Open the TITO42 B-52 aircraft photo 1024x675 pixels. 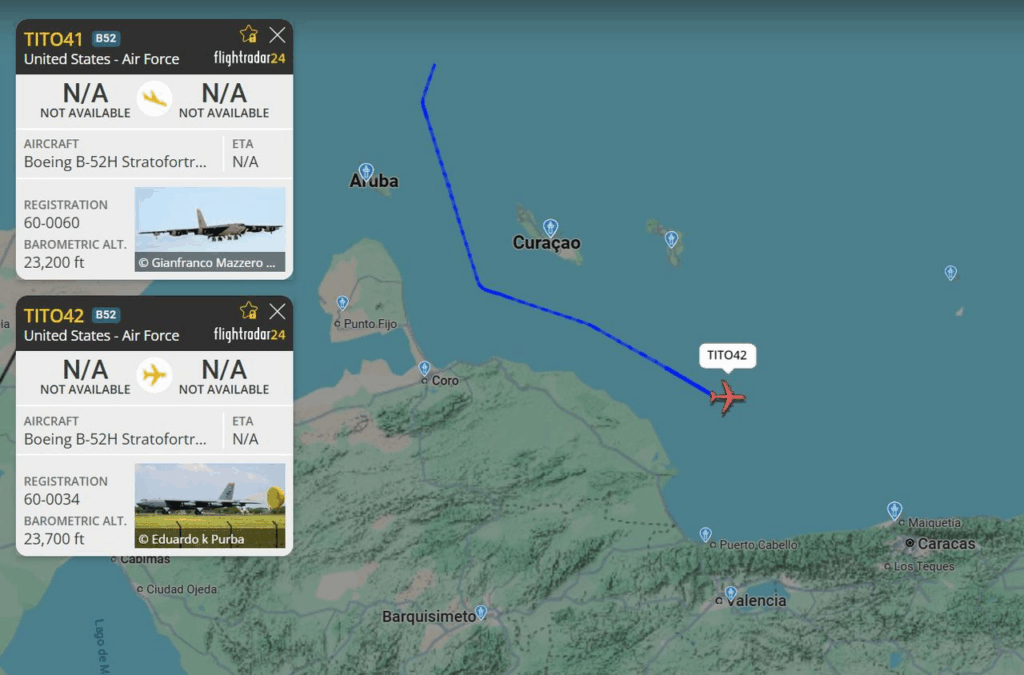pos(210,505)
